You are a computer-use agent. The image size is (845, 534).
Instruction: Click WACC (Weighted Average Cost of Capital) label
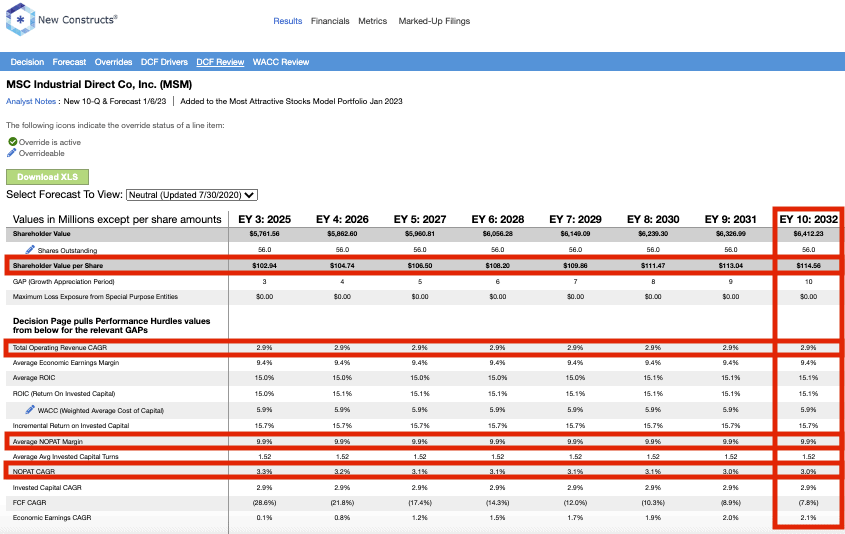click(x=101, y=411)
